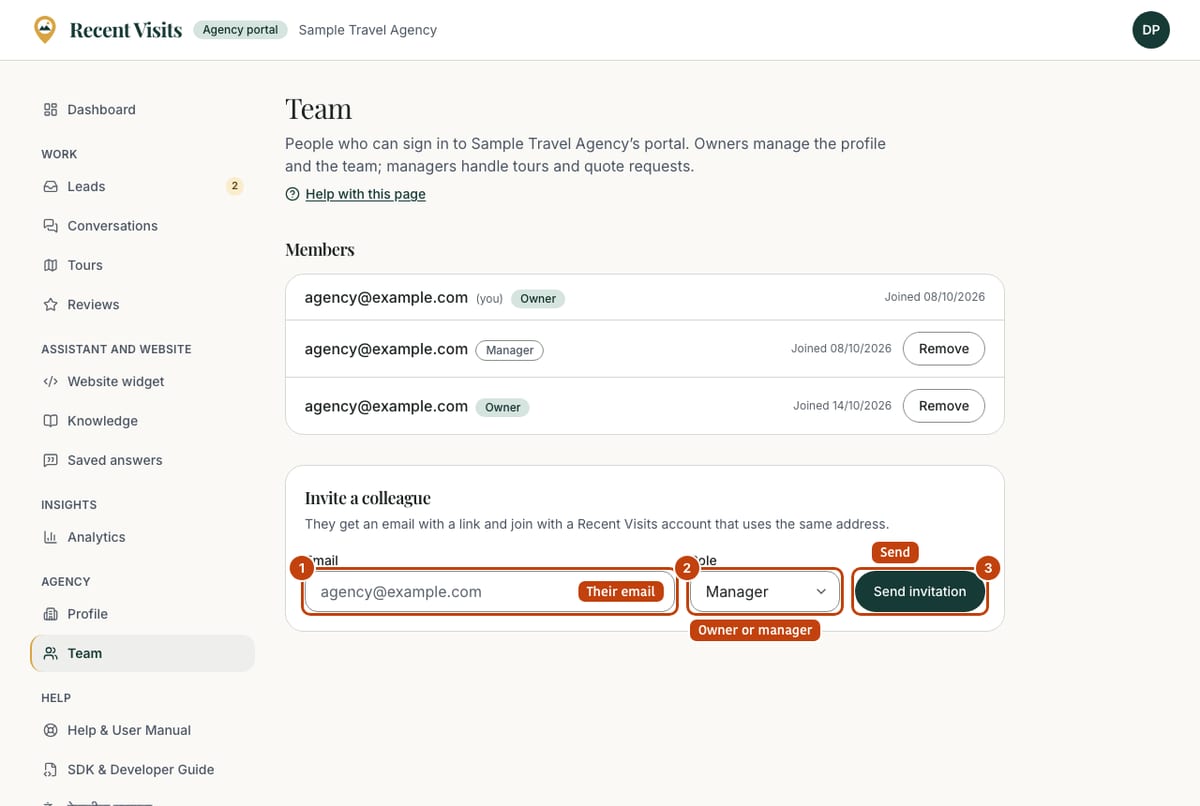The height and width of the screenshot is (806, 1200).
Task: Select the Team sidebar item
Action: (143, 653)
